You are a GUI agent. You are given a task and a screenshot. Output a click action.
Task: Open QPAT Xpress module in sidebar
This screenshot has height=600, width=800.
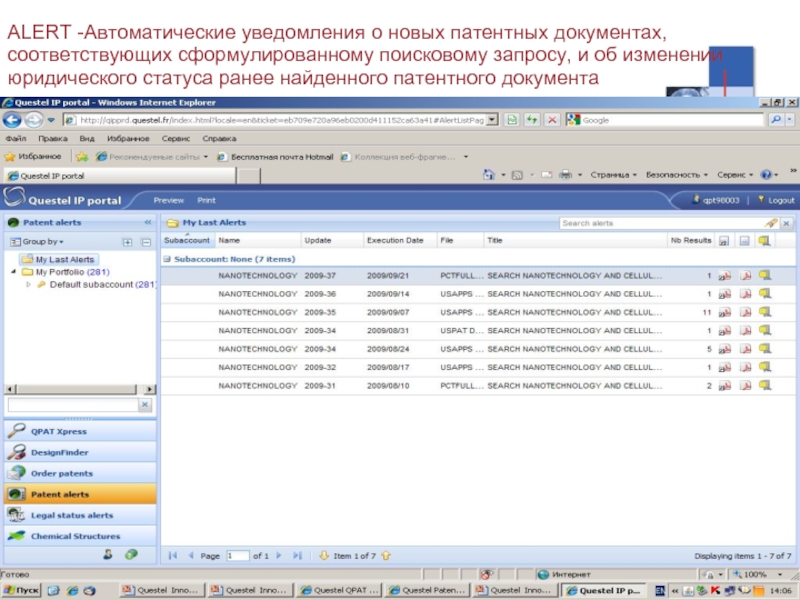pos(58,431)
